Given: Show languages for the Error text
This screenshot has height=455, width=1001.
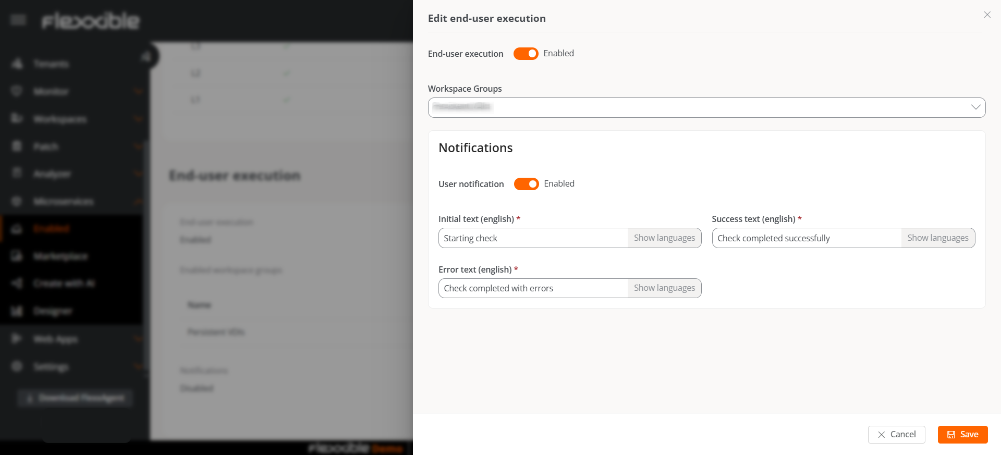Looking at the screenshot, I should coord(665,288).
